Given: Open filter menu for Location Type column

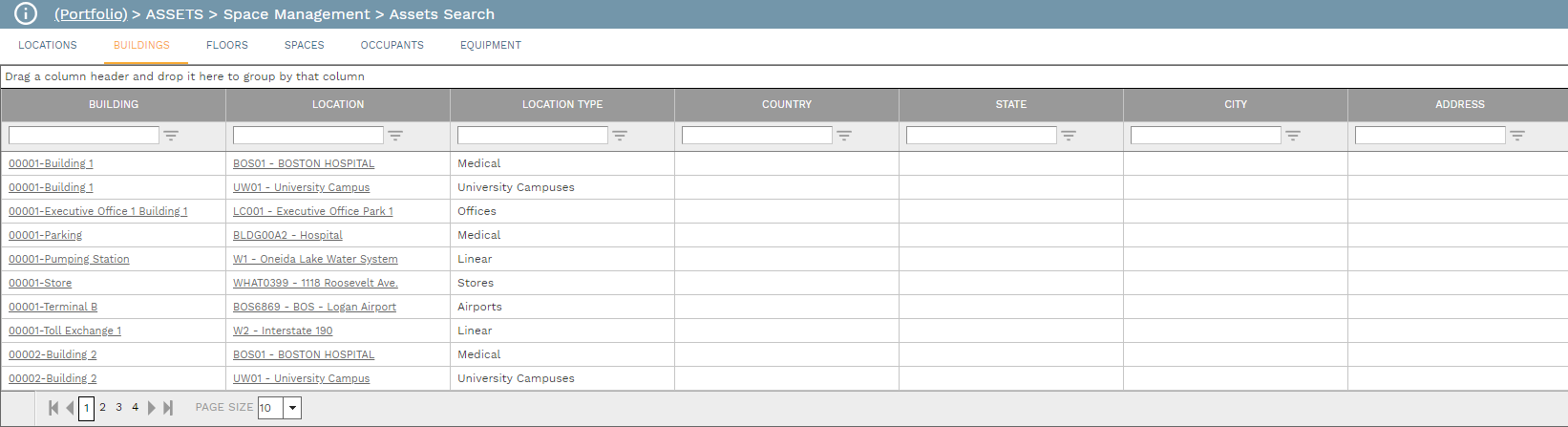Looking at the screenshot, I should (620, 136).
